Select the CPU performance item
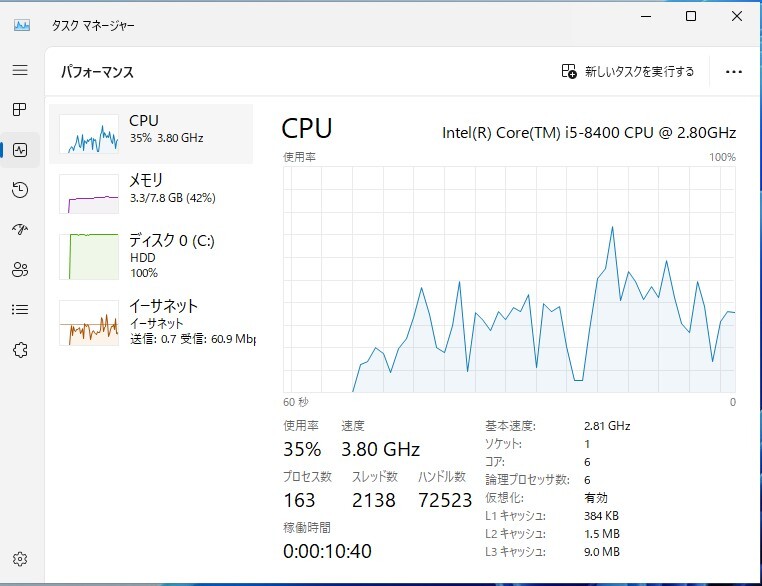 (x=152, y=133)
